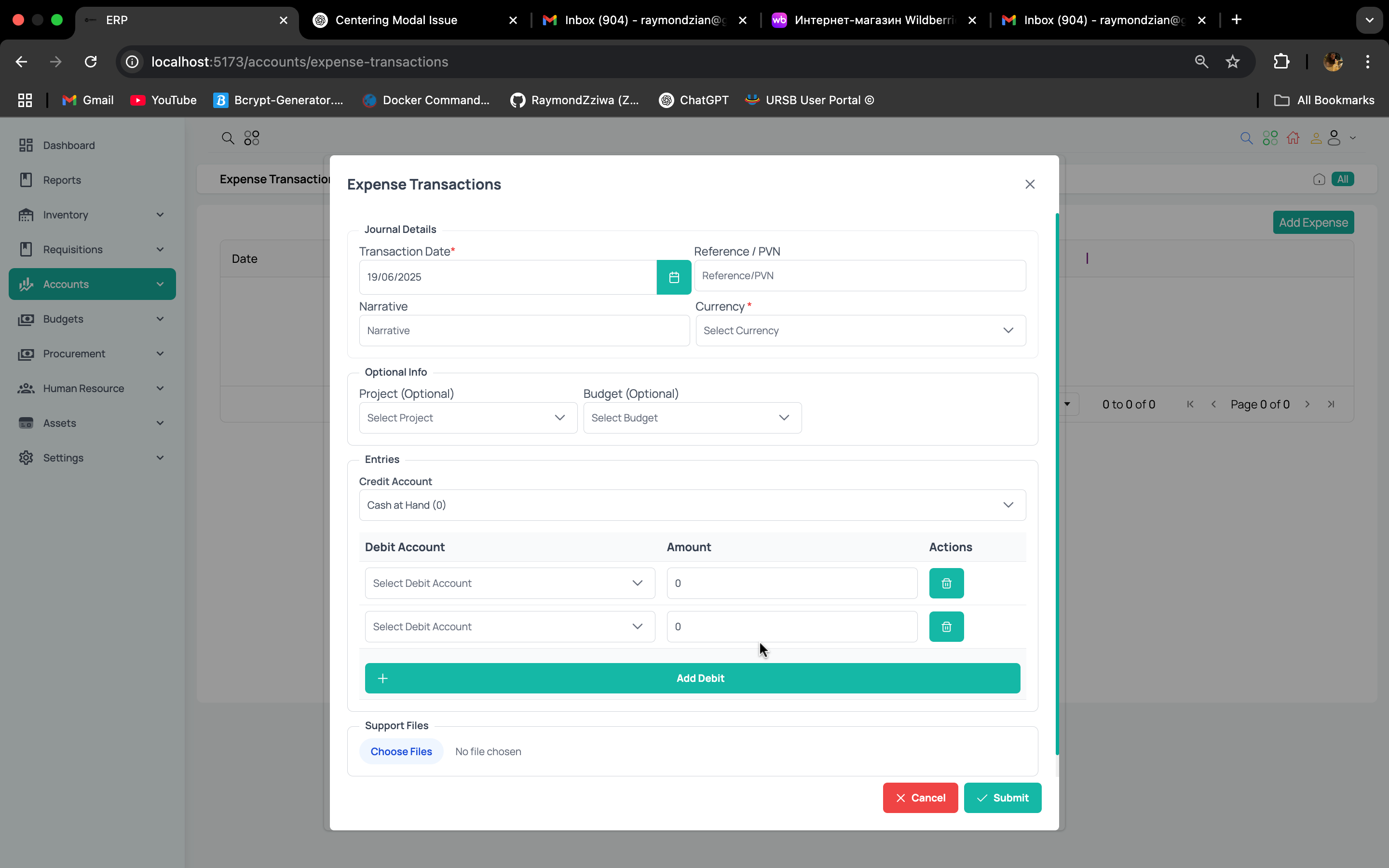
Task: Click the red home icon in header
Action: pos(1293,138)
